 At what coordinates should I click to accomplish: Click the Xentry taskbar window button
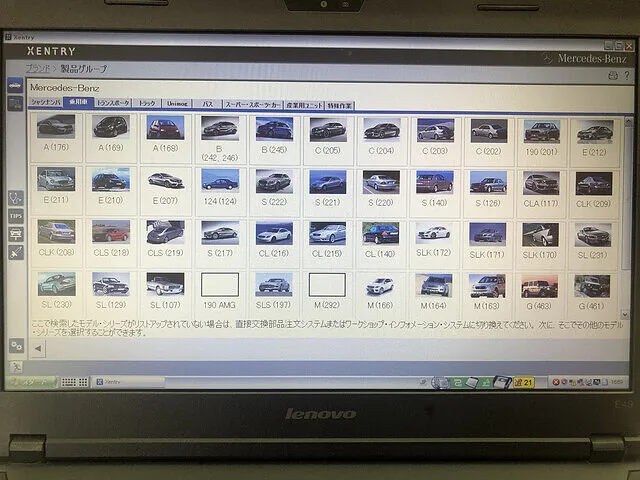coord(128,382)
